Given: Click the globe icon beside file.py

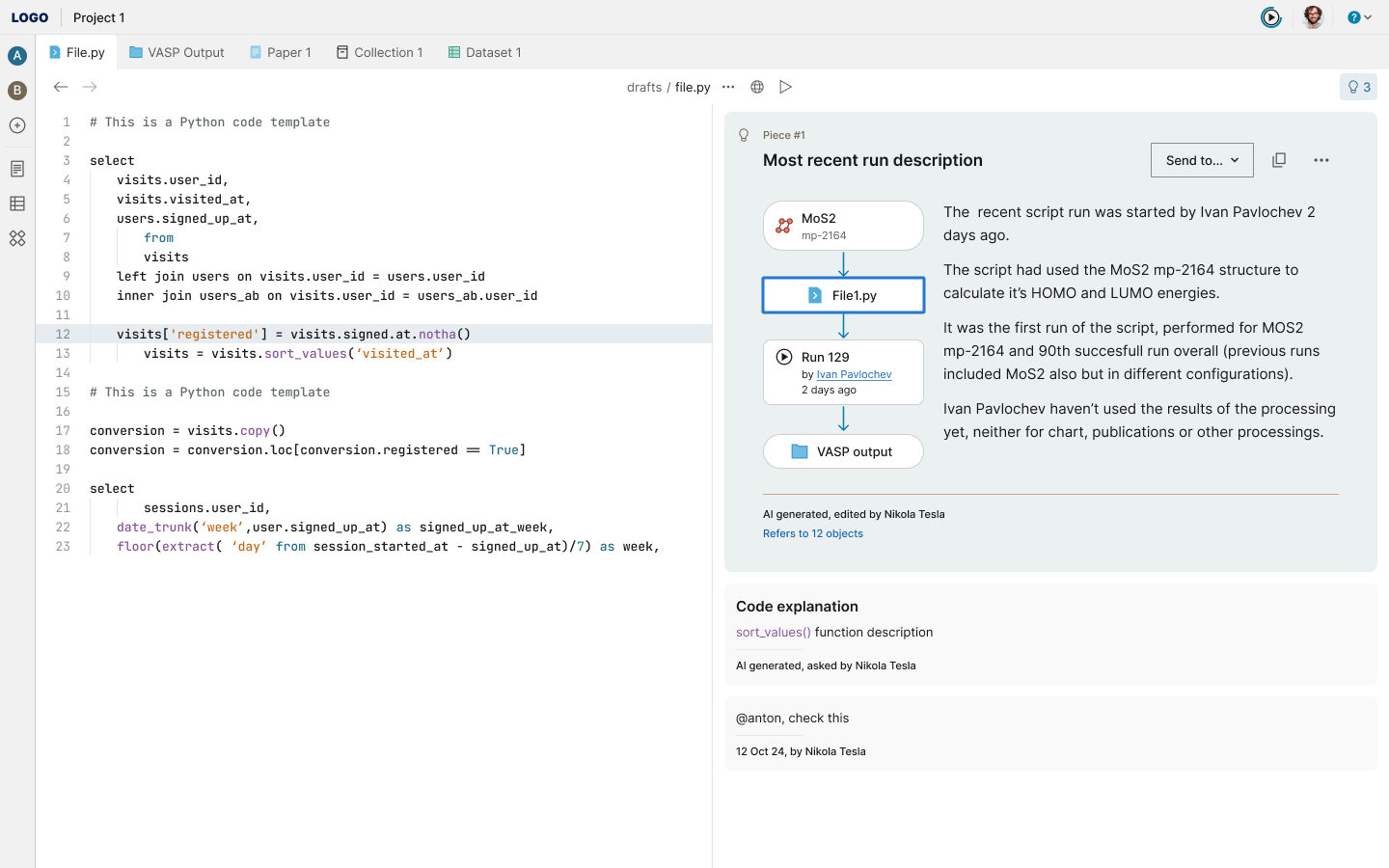Looking at the screenshot, I should tap(757, 87).
